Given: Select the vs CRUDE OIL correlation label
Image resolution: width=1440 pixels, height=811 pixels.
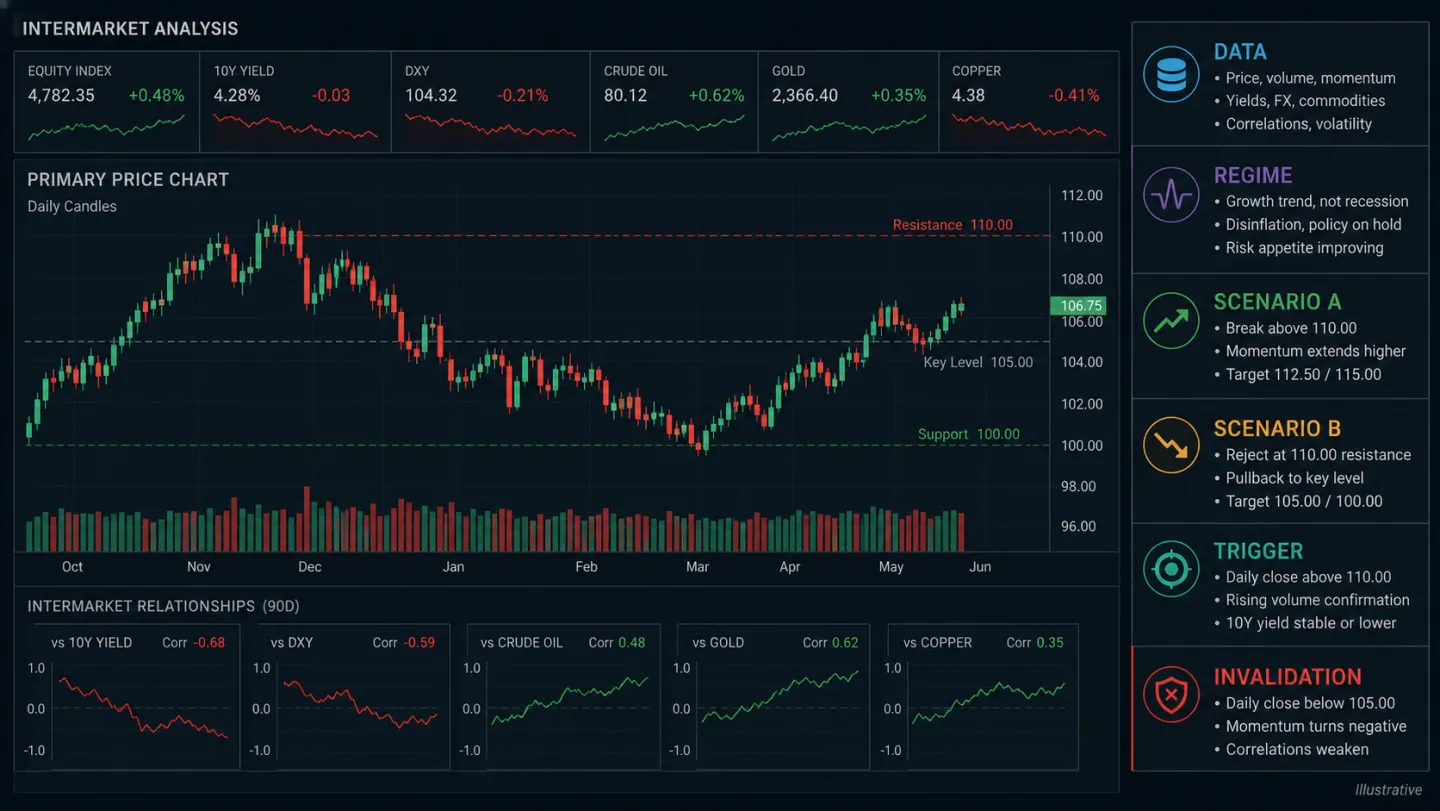Looking at the screenshot, I should [x=521, y=642].
